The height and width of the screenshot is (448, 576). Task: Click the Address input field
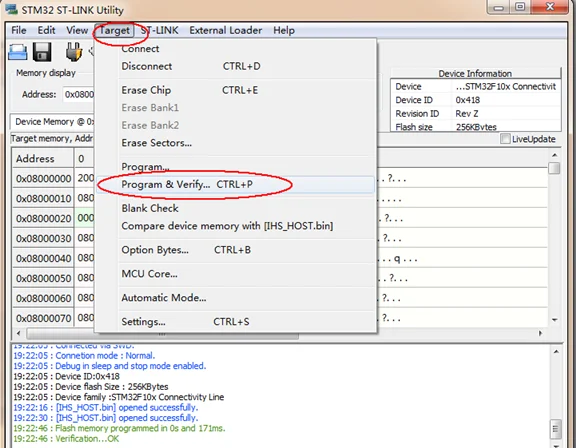[x=79, y=95]
